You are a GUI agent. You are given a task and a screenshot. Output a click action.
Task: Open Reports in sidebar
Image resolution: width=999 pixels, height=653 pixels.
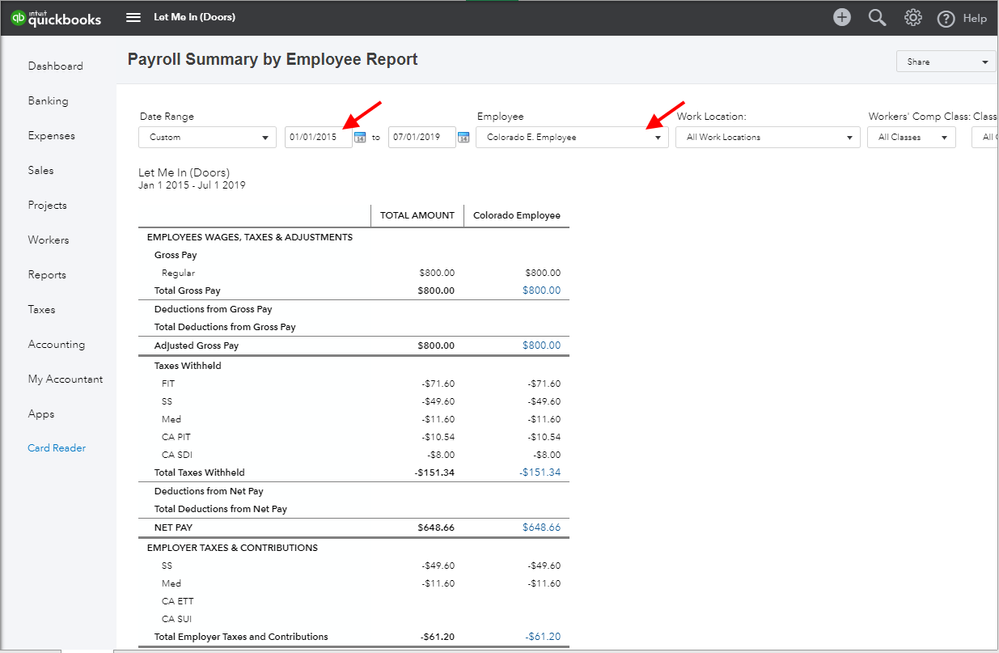[x=47, y=275]
